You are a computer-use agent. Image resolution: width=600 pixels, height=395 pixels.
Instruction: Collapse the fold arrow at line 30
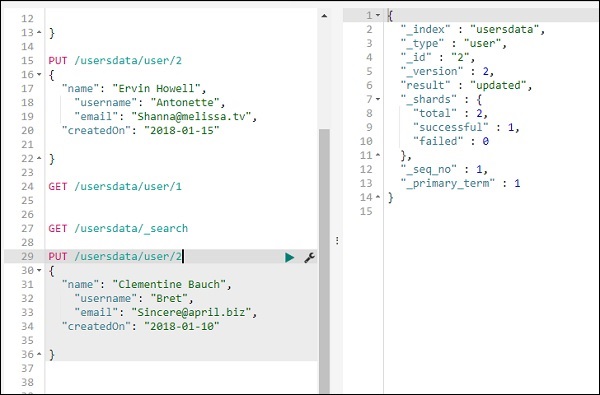pyautogui.click(x=39, y=270)
